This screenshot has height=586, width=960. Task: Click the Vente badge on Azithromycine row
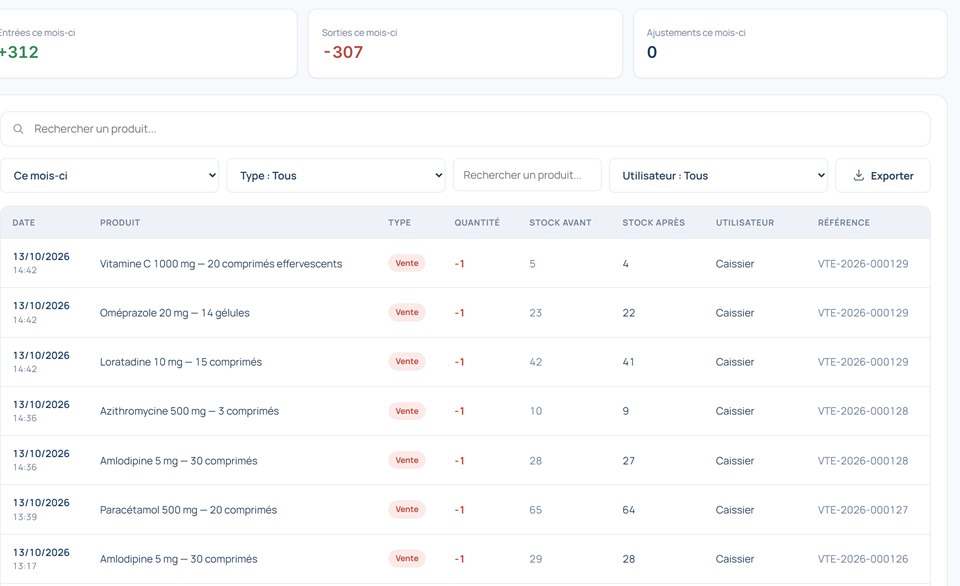click(x=407, y=411)
